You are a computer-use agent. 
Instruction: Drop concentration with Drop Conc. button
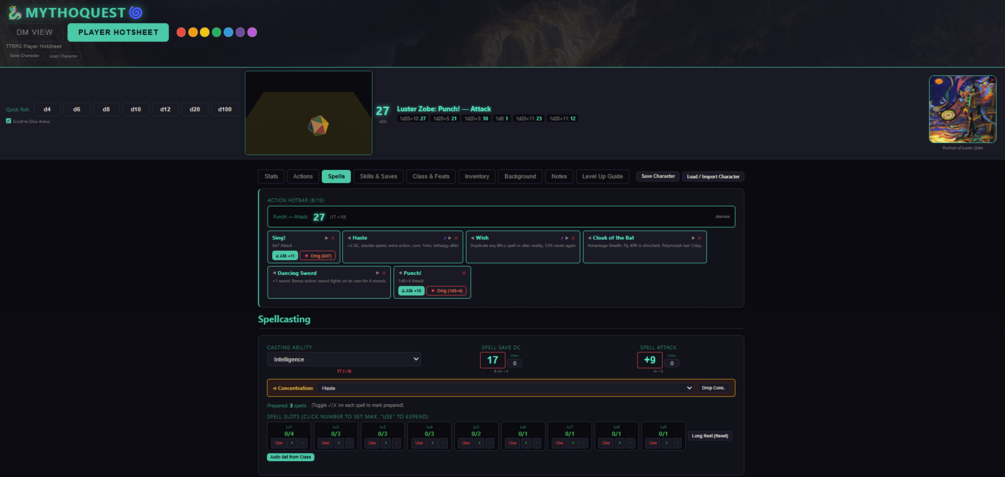(713, 388)
